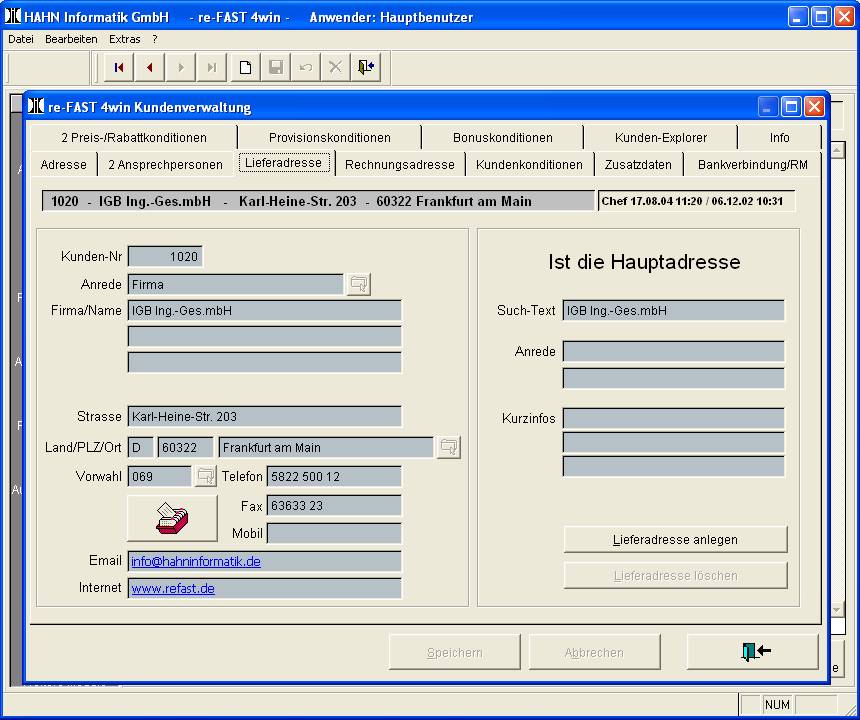860x720 pixels.
Task: Select the Info tab
Action: click(779, 138)
